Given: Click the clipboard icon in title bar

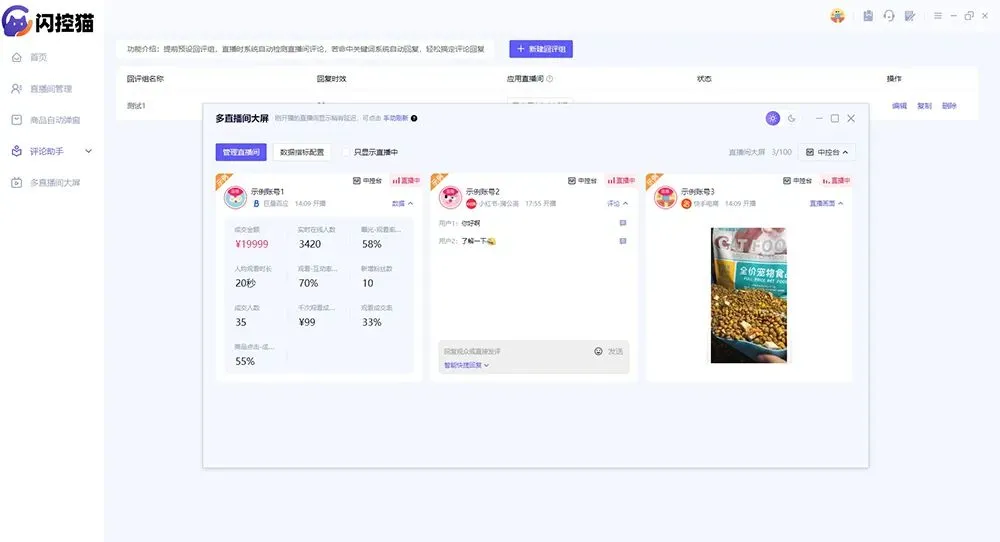Looking at the screenshot, I should tap(868, 16).
